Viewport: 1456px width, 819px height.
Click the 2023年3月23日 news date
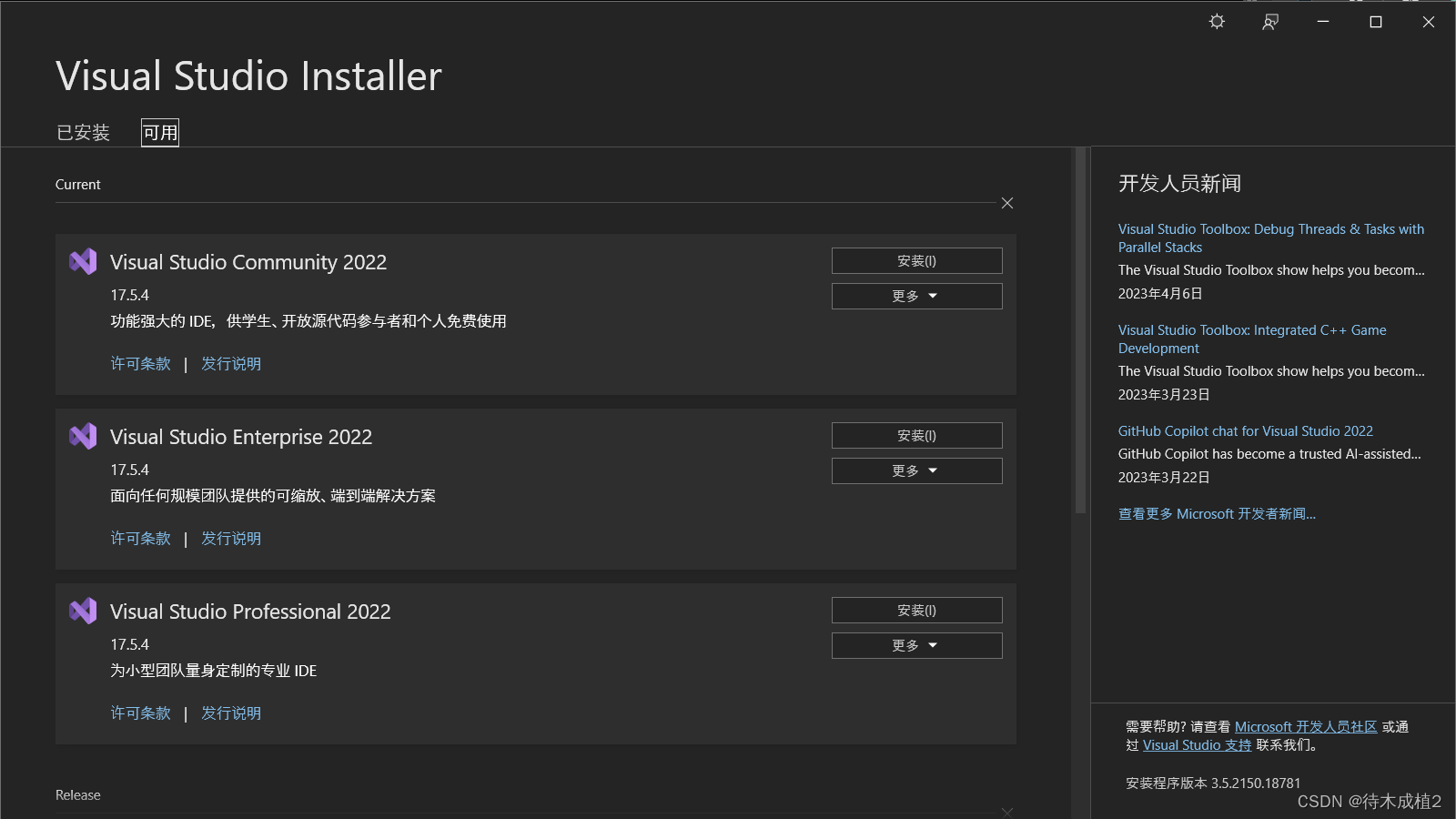(x=1164, y=395)
